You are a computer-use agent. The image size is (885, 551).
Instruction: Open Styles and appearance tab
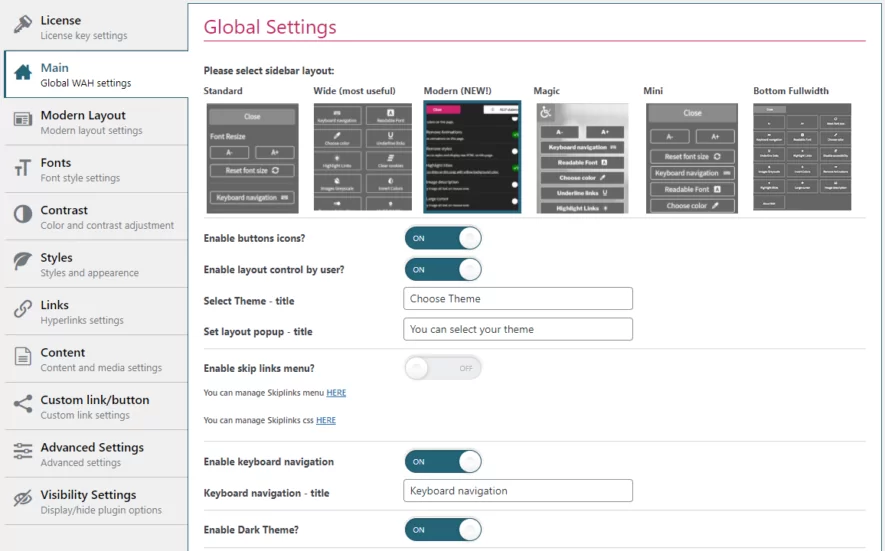pyautogui.click(x=97, y=264)
